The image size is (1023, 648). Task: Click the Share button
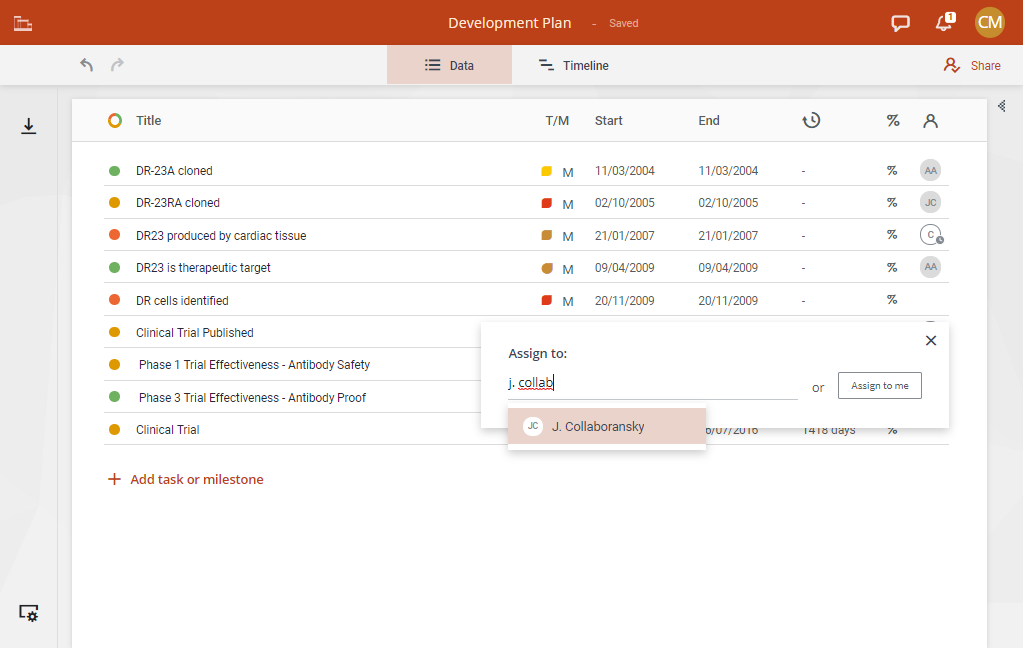coord(972,66)
